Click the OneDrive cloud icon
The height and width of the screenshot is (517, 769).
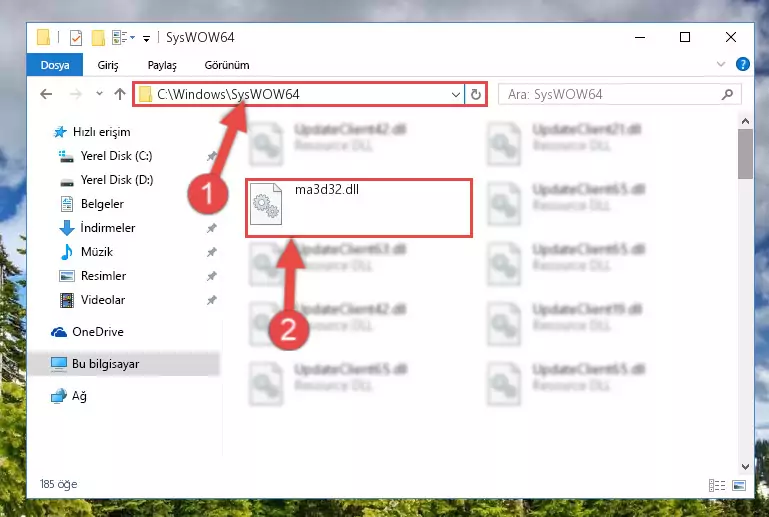(59, 332)
